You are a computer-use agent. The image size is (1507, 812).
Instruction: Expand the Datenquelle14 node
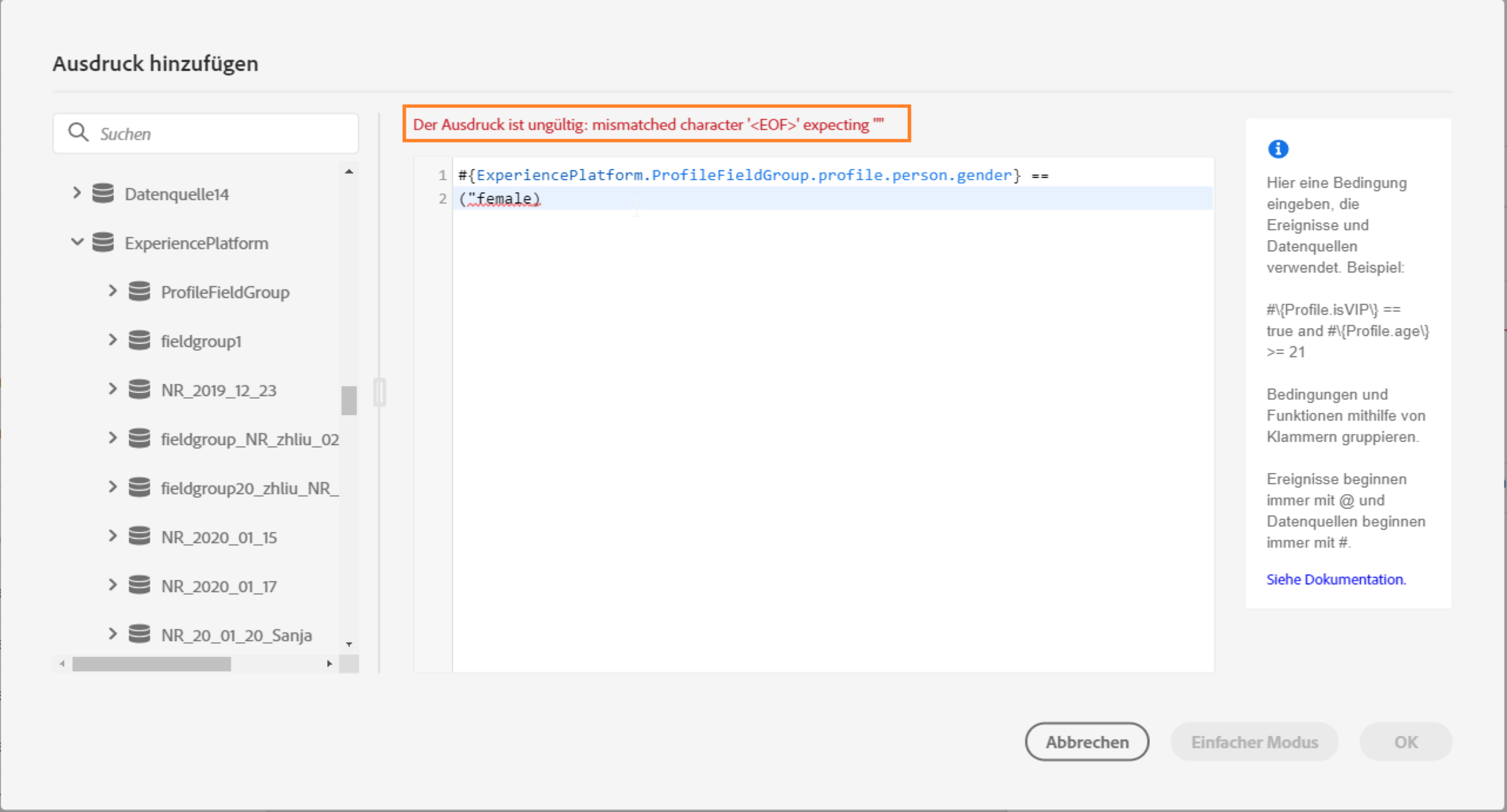coord(77,193)
